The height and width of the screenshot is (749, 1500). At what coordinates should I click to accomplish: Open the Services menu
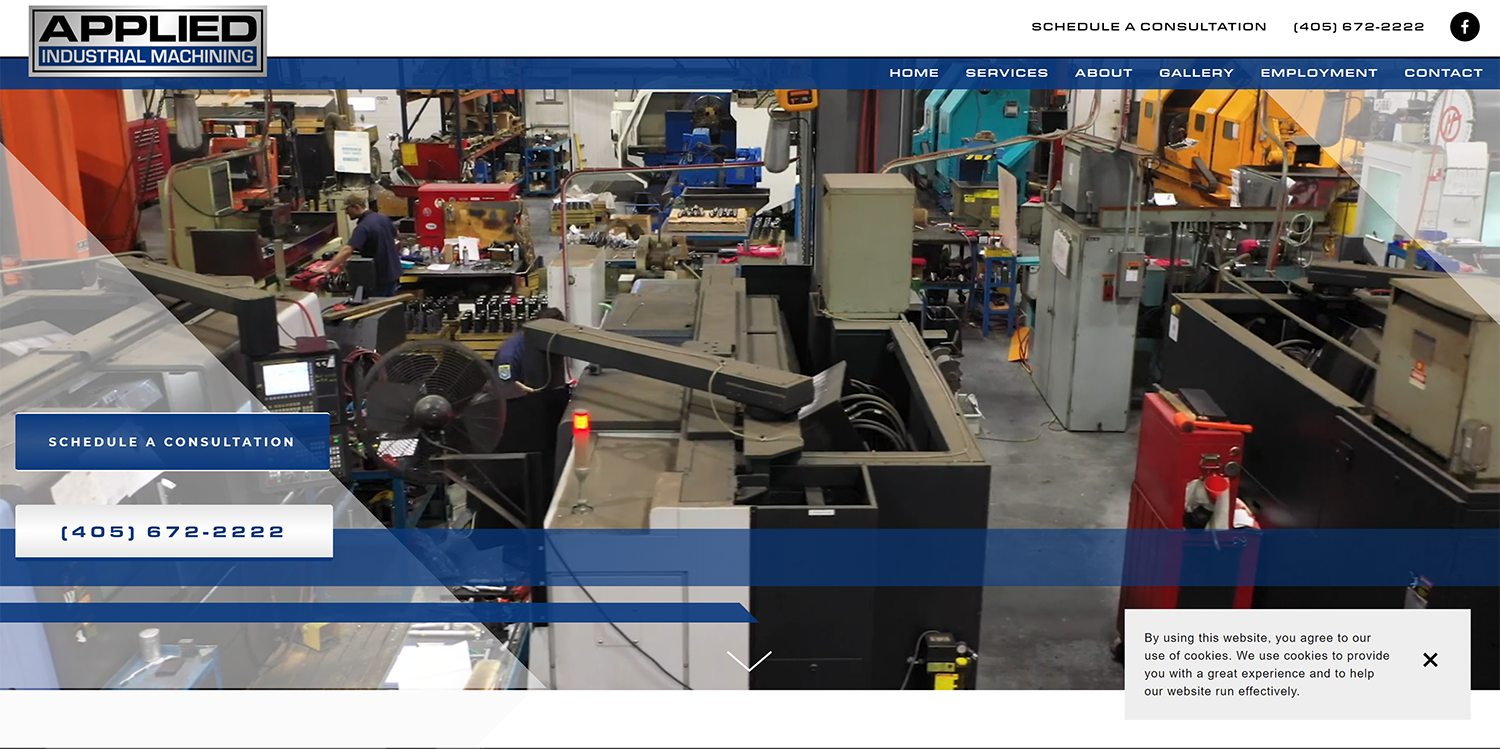click(1007, 73)
